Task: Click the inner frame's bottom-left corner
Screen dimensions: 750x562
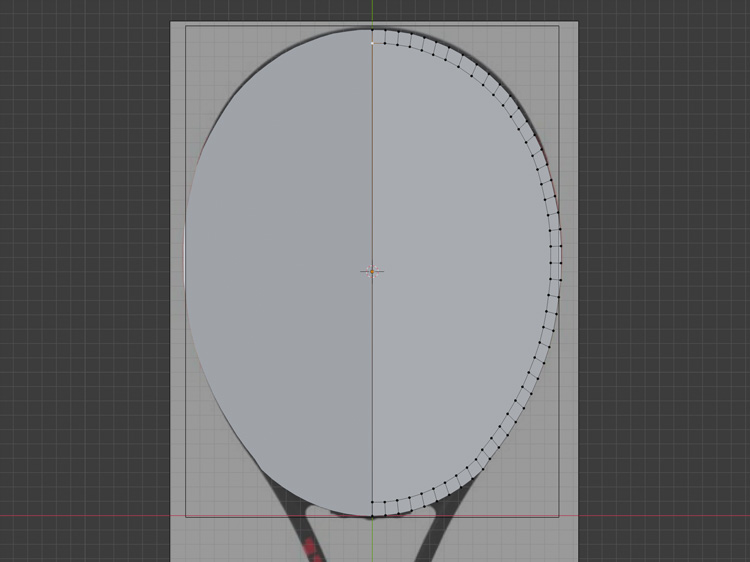Action: pos(186,516)
